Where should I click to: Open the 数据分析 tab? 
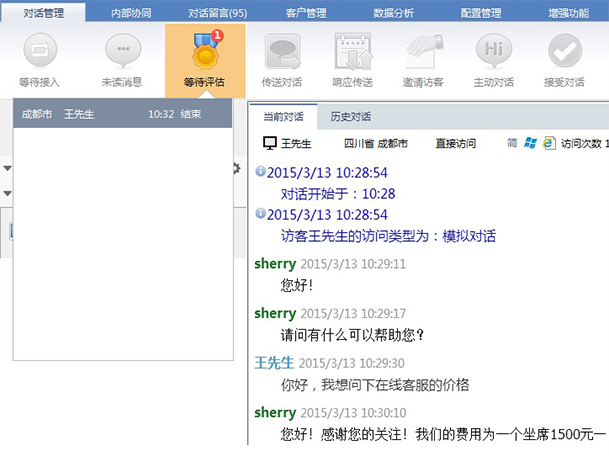pyautogui.click(x=394, y=12)
